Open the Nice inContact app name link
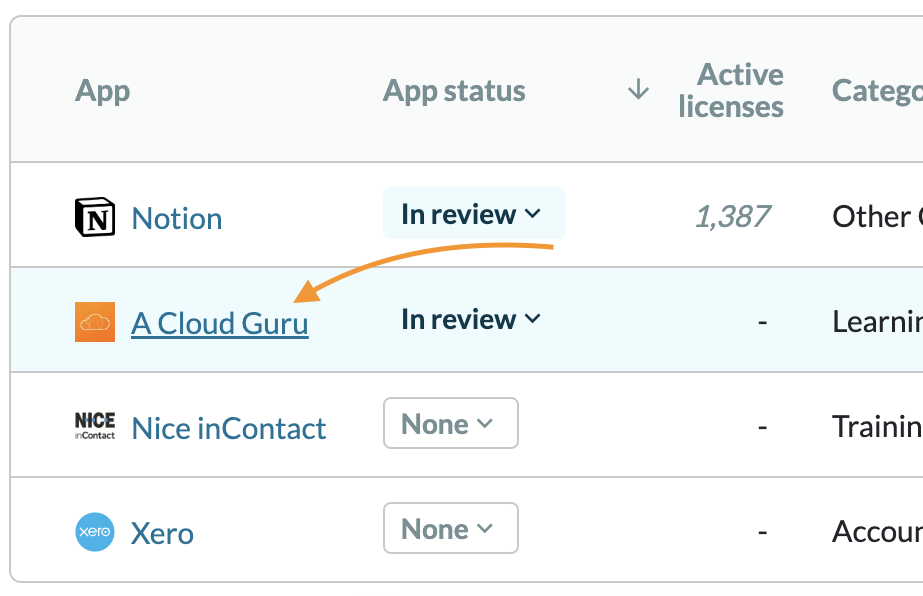This screenshot has width=923, height=596. [x=229, y=429]
